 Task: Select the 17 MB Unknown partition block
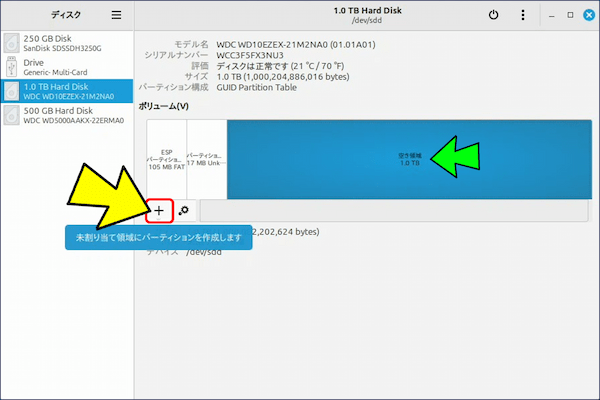[206, 159]
